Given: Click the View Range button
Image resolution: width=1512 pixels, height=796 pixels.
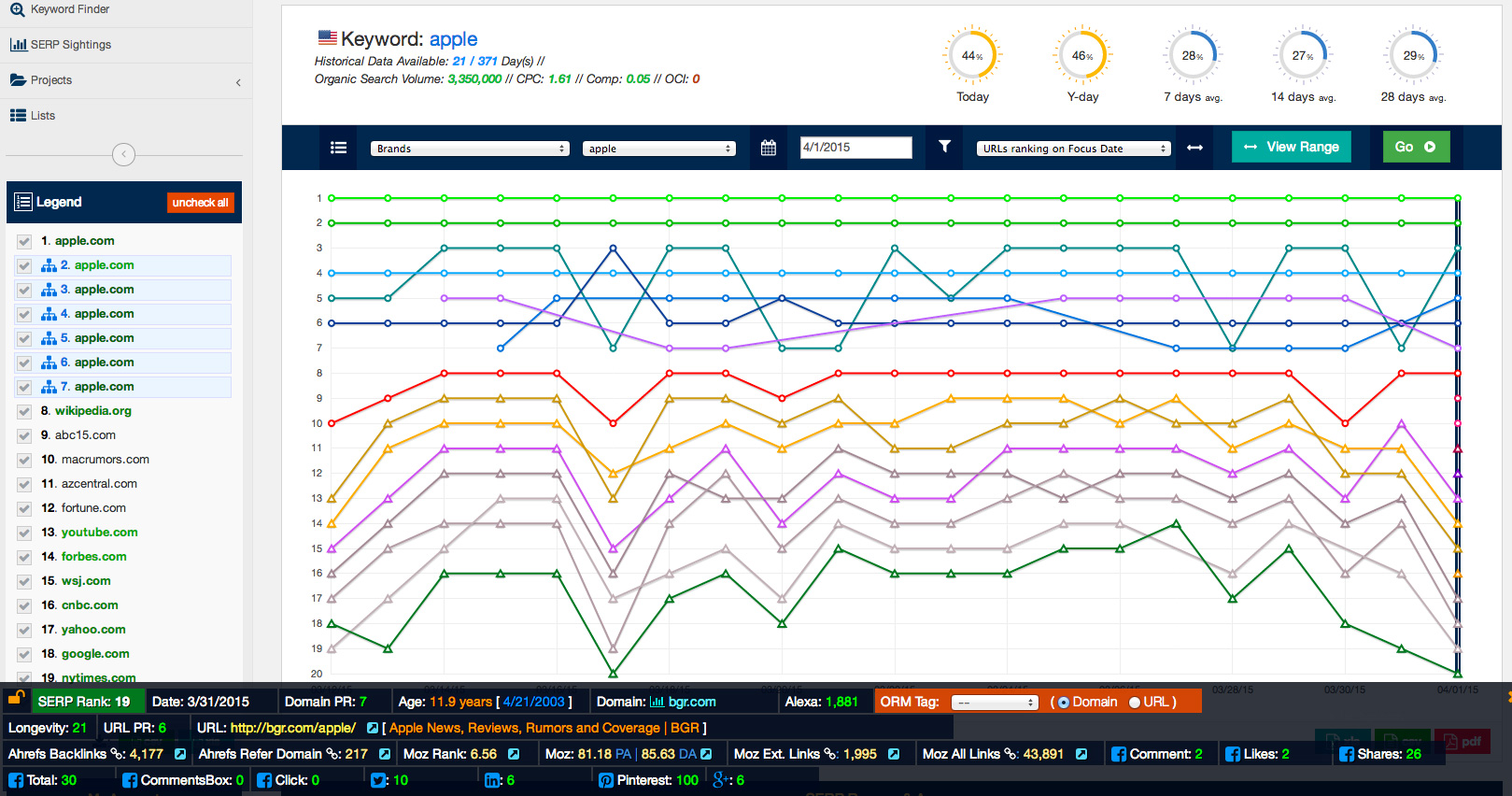Looking at the screenshot, I should 1292,147.
